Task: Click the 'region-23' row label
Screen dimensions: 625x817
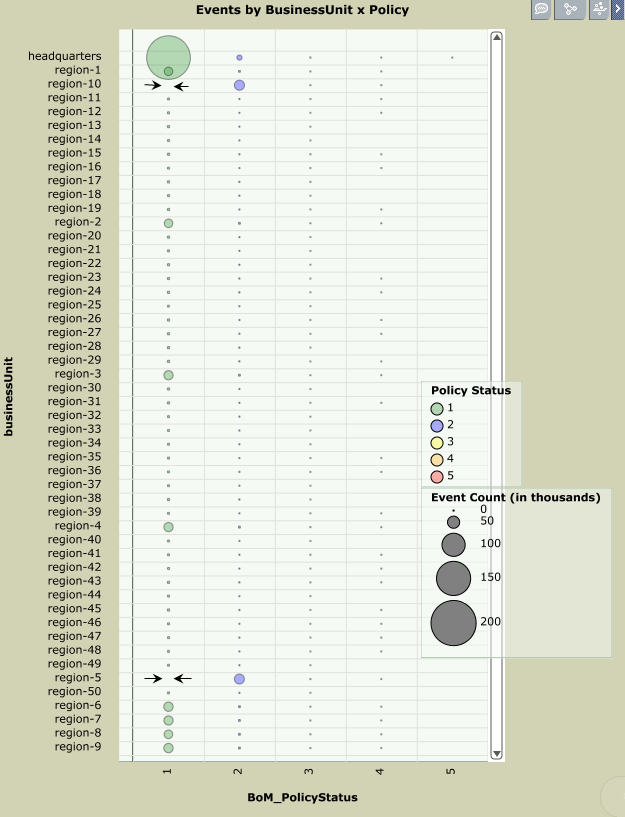Action: click(x=74, y=277)
